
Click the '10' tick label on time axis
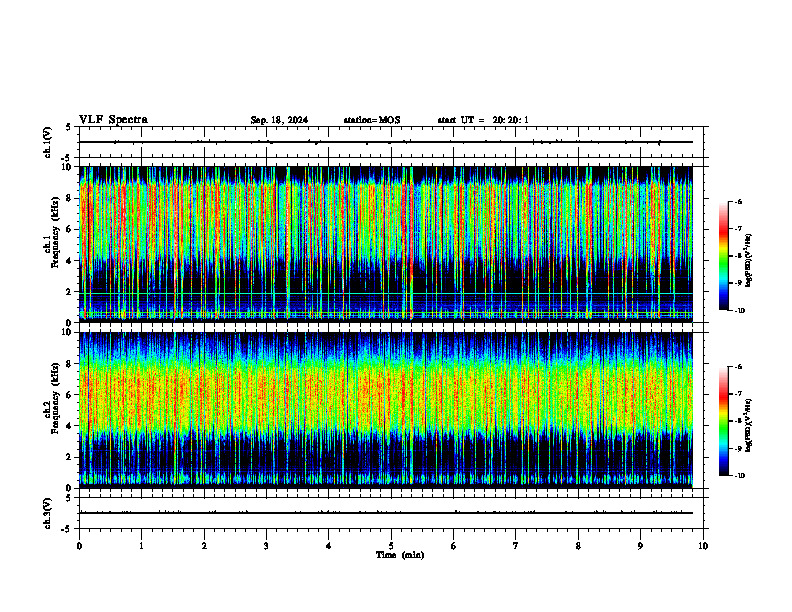point(703,546)
